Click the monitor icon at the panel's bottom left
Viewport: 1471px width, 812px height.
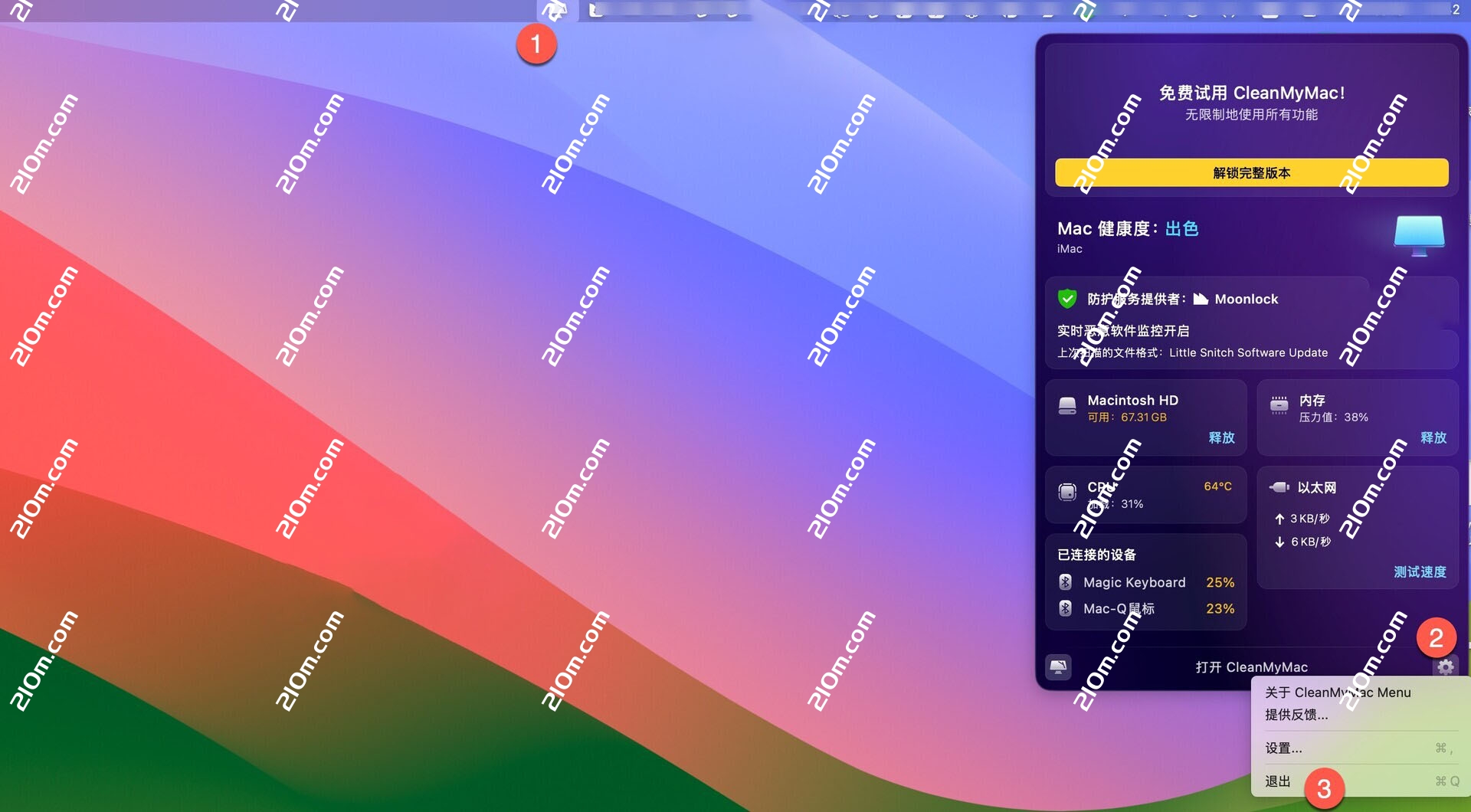[x=1059, y=667]
